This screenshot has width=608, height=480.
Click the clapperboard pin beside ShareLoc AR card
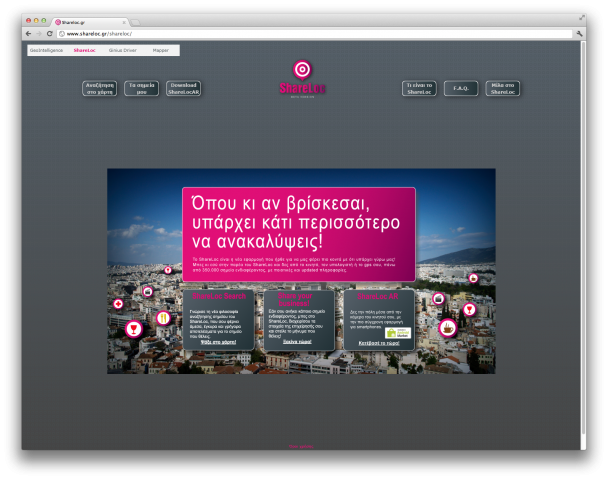(x=439, y=299)
